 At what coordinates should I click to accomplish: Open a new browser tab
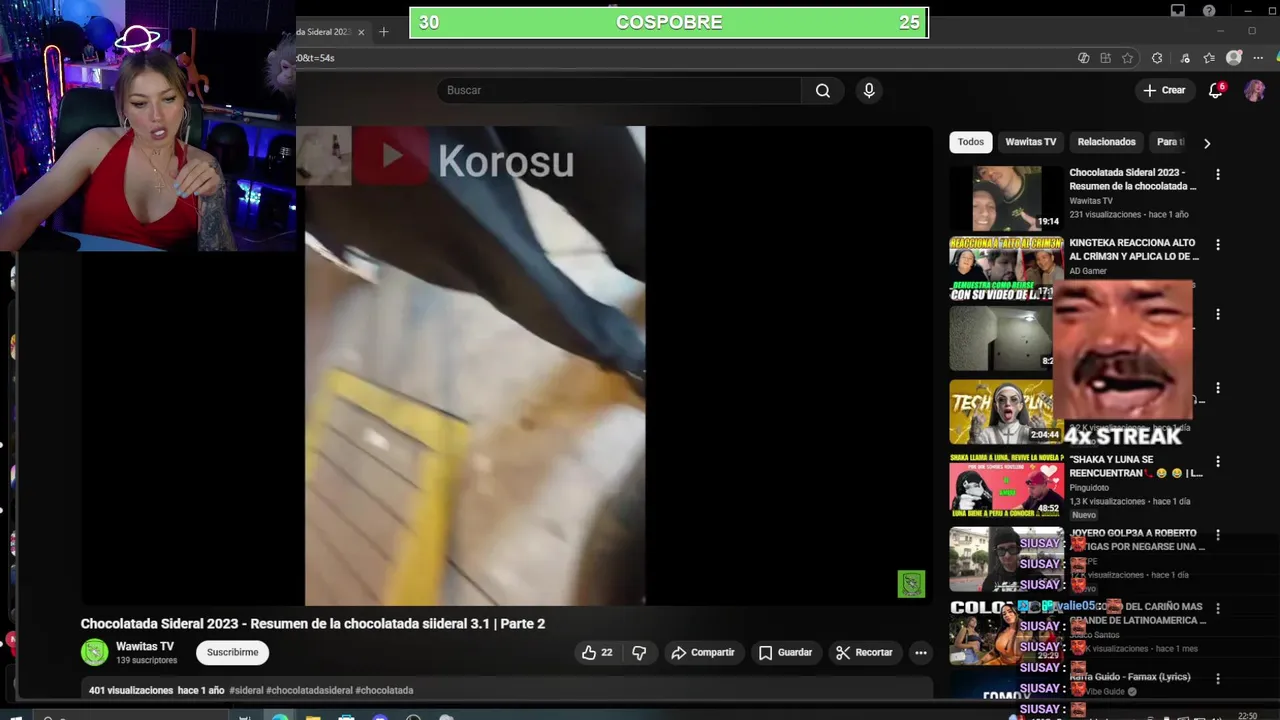tap(383, 32)
